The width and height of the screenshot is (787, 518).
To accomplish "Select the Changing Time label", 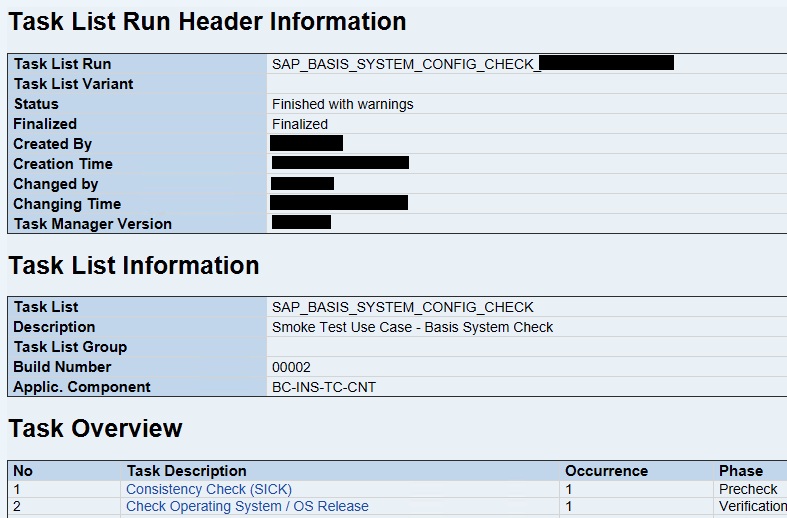I will [x=67, y=204].
